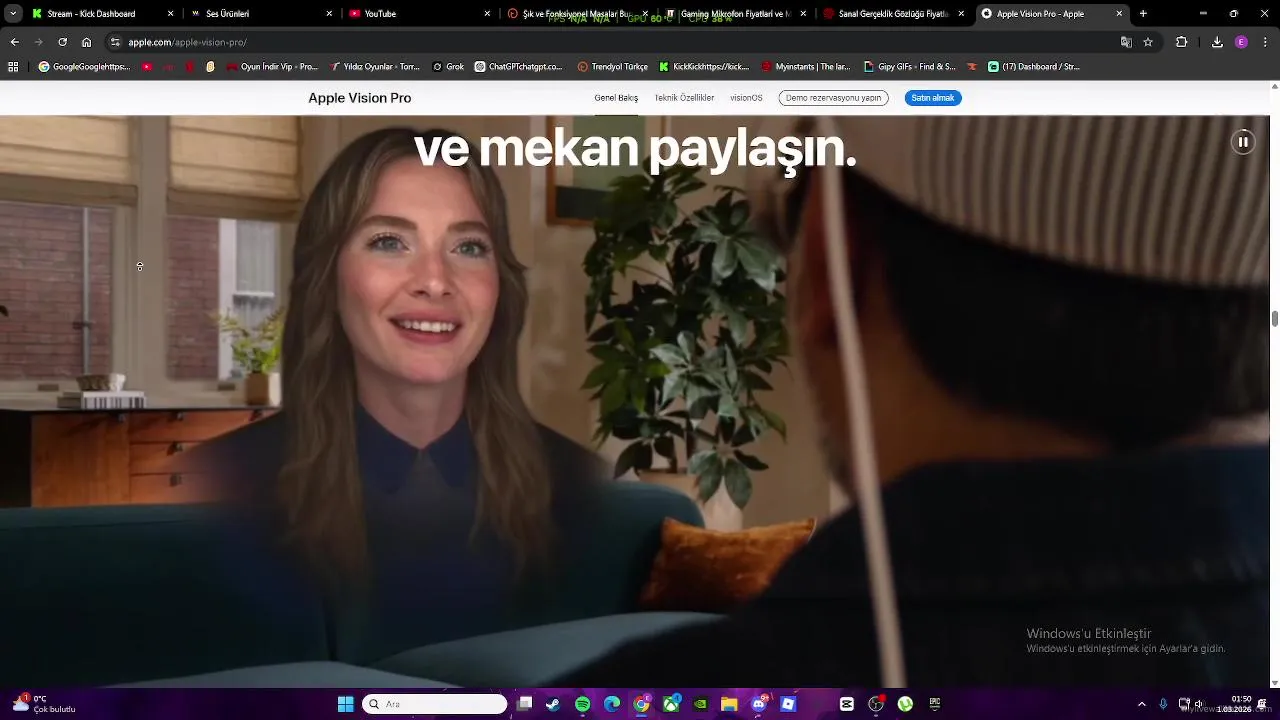Go to the browser home page
1280x720 pixels.
coord(86,42)
